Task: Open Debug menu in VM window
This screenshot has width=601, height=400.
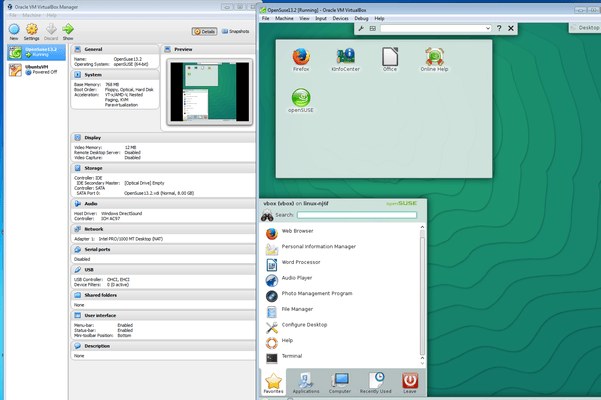Action: pos(361,18)
